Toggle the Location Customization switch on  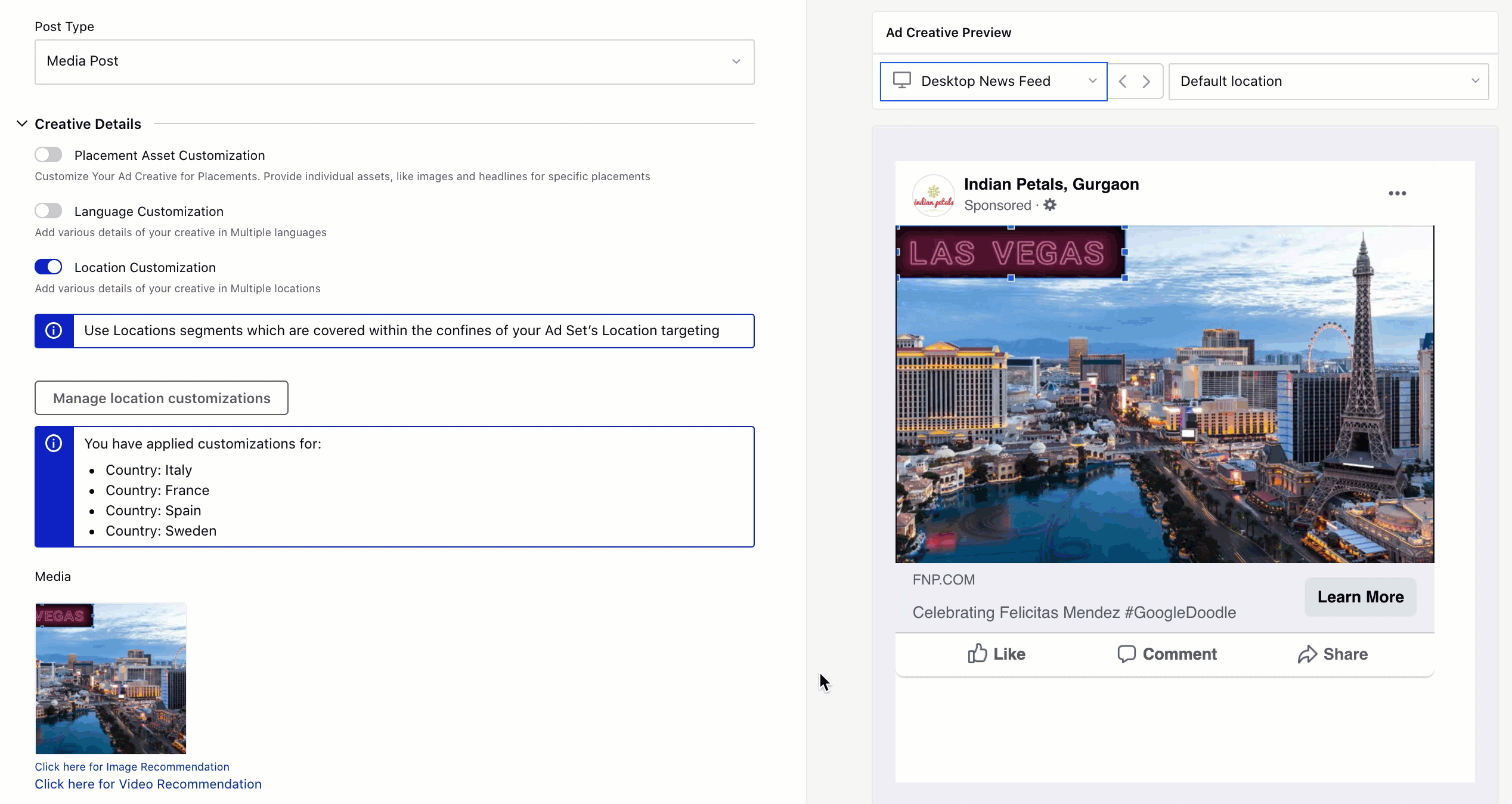tap(48, 267)
